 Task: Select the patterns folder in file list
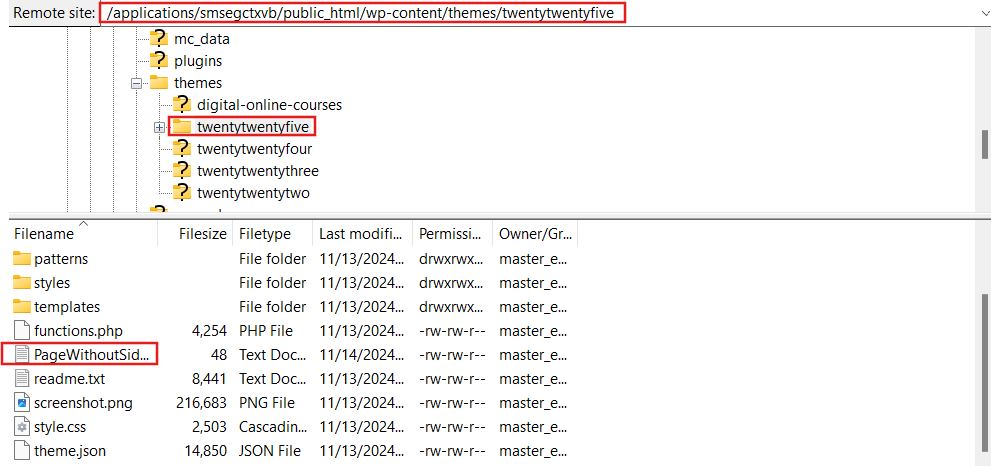click(x=61, y=259)
